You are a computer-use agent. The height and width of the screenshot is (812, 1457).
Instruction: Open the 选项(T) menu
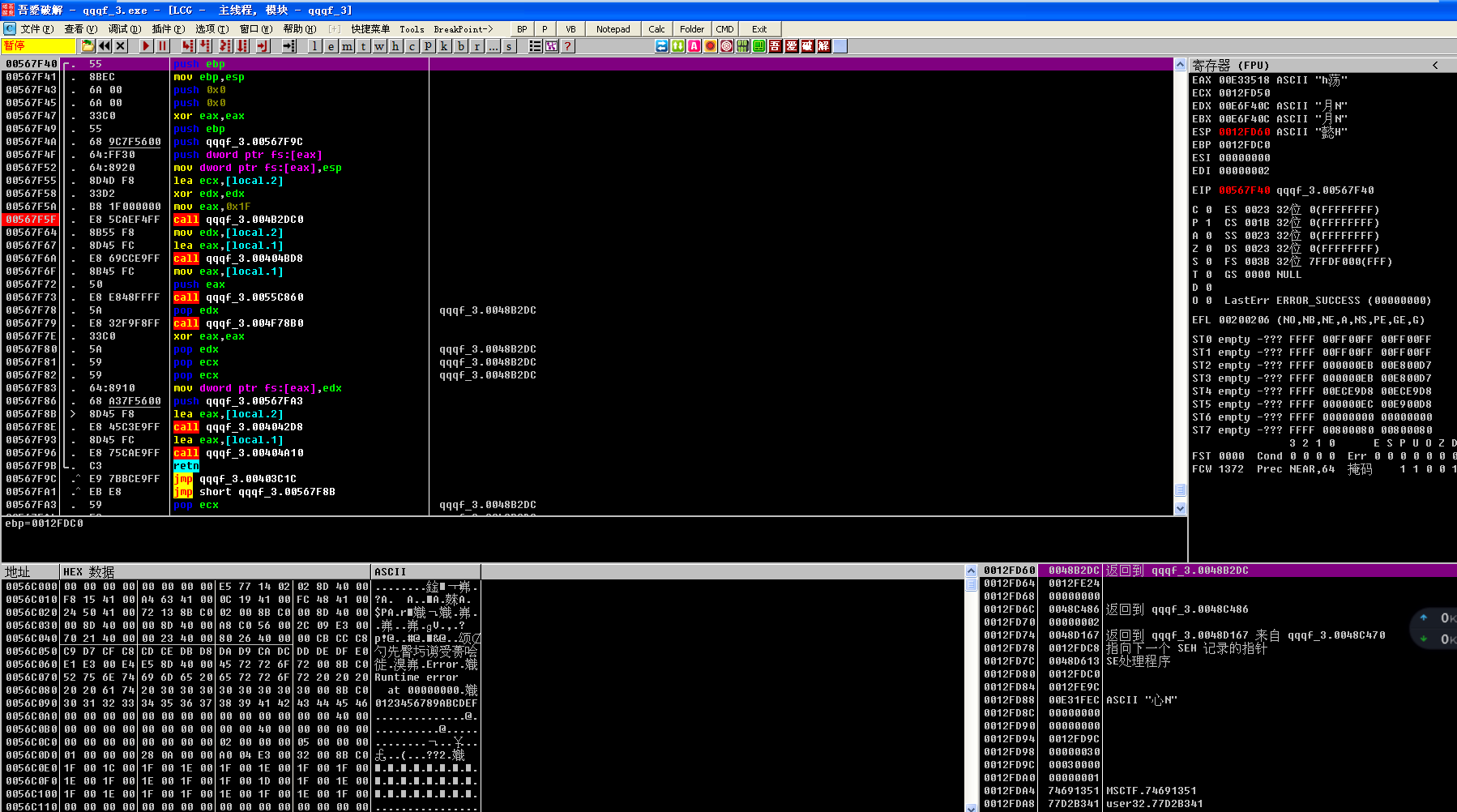[x=211, y=29]
